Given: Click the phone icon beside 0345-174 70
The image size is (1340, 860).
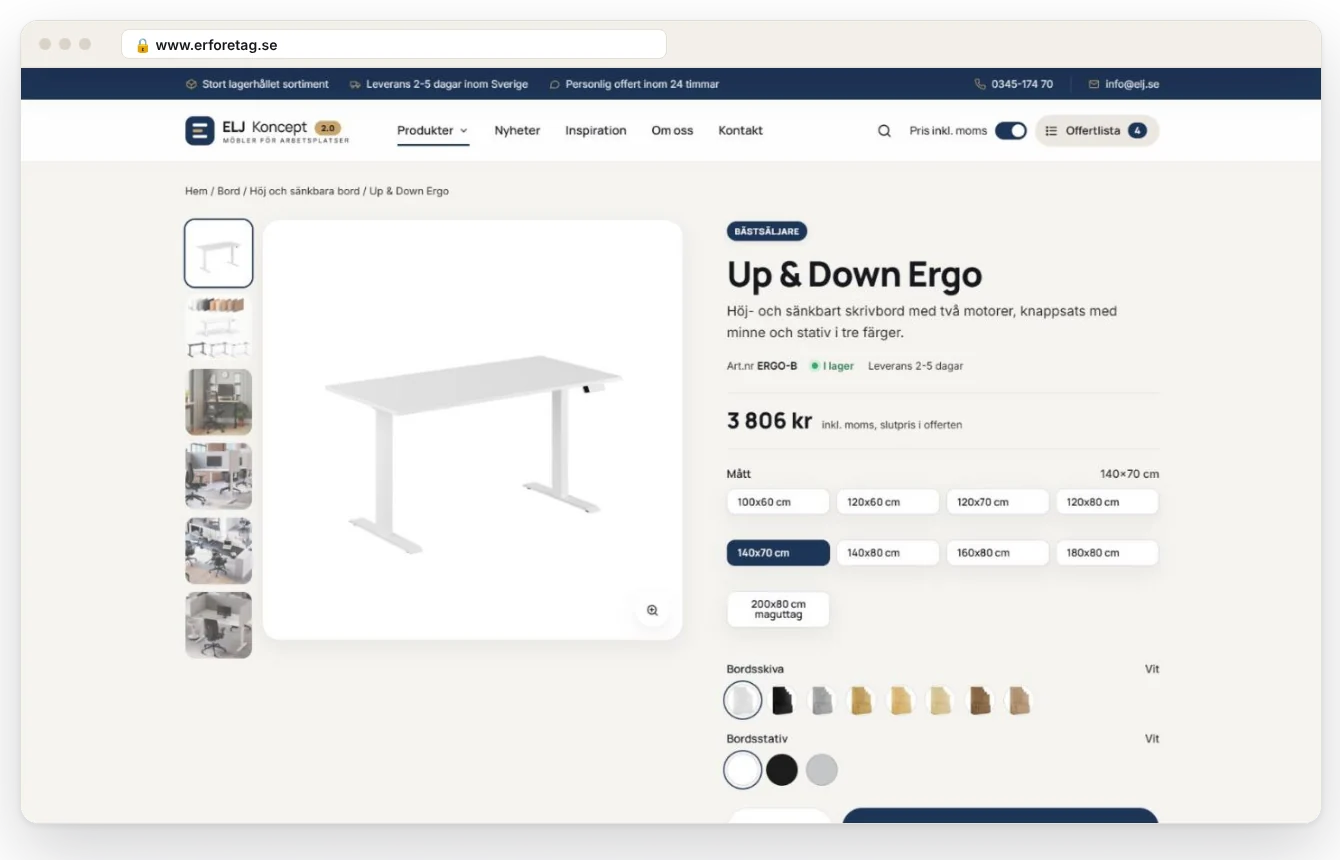Looking at the screenshot, I should pos(980,84).
